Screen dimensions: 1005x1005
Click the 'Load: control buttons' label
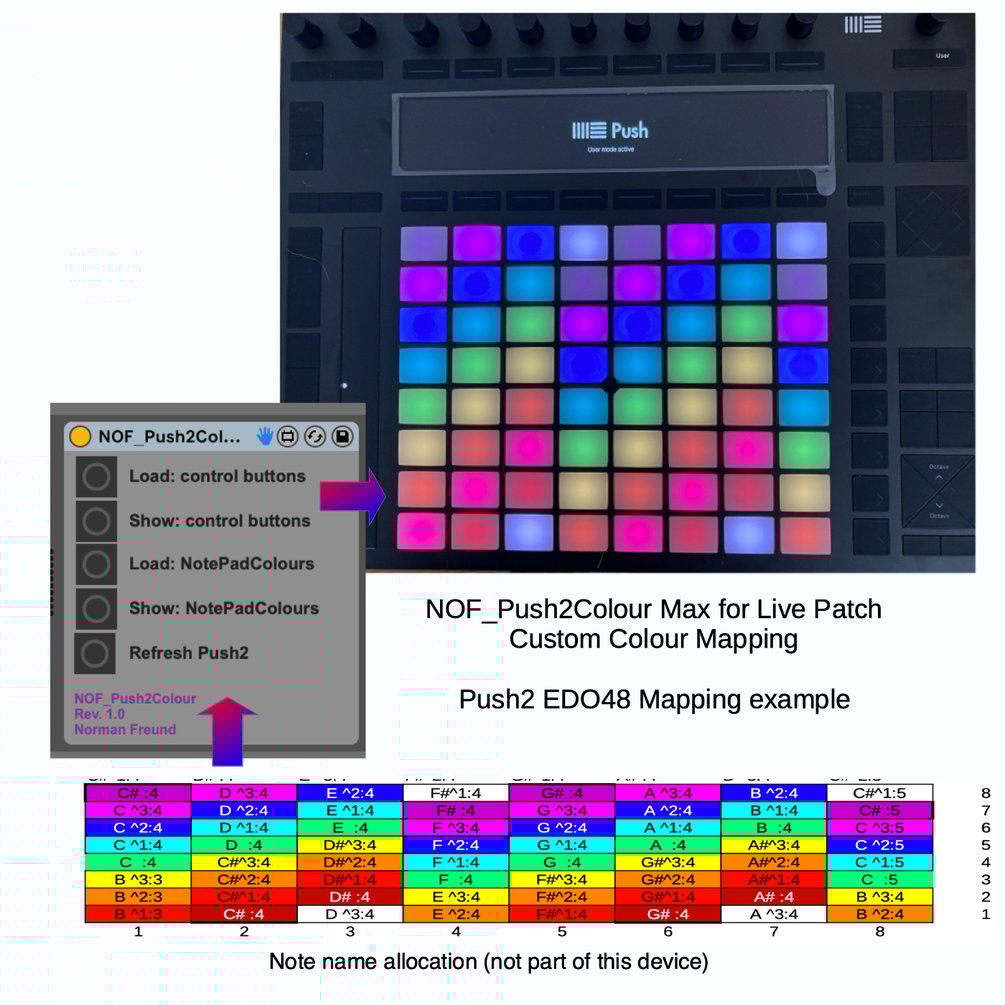tap(217, 476)
